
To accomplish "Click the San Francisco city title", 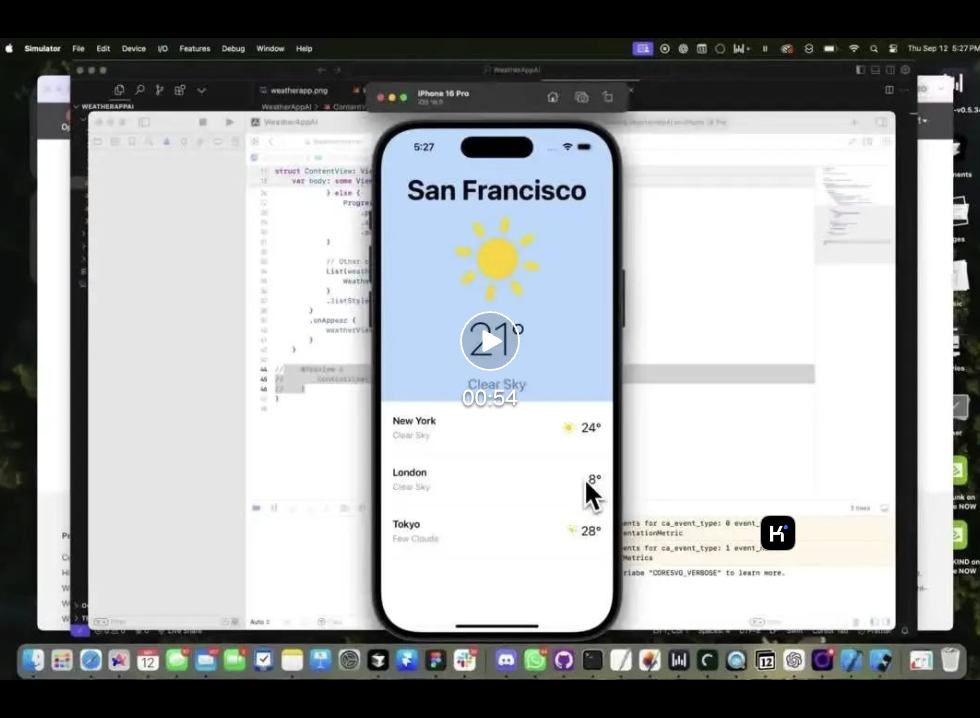I will point(496,190).
